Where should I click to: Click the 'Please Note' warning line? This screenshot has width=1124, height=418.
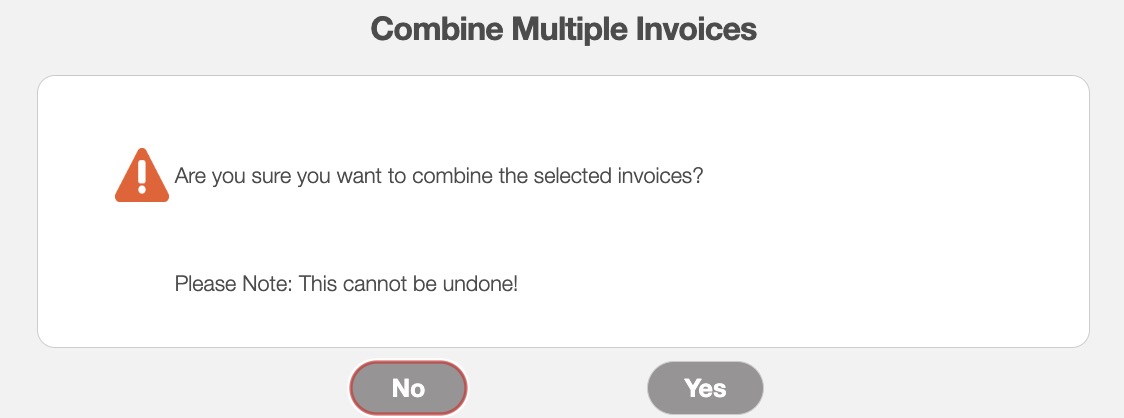pos(346,283)
